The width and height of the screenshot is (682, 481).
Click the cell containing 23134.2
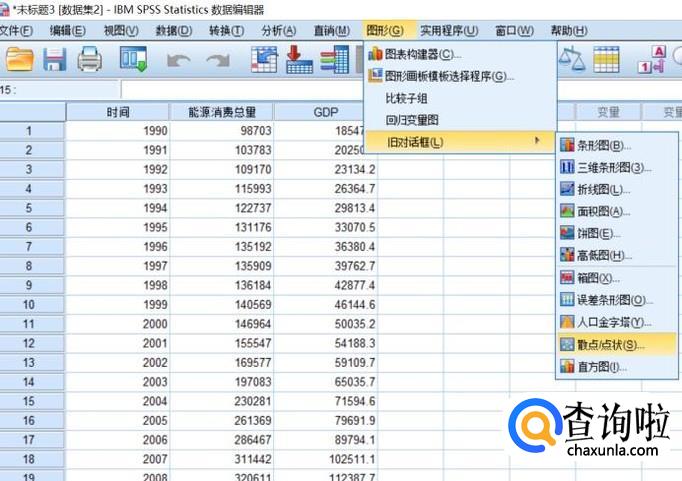coord(326,169)
